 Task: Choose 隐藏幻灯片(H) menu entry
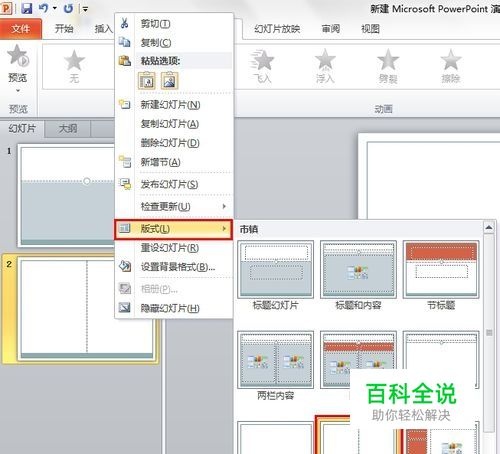[x=173, y=308]
